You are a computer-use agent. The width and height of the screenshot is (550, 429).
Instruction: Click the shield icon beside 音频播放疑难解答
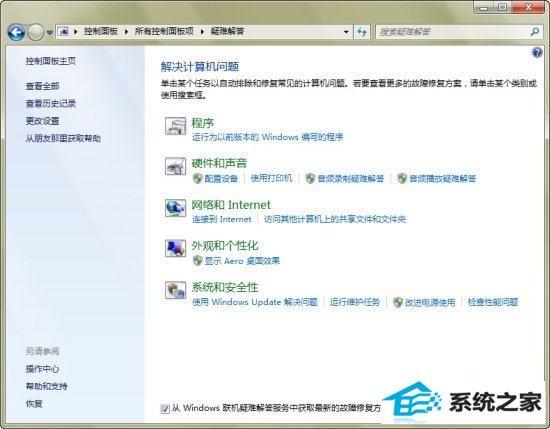402,178
